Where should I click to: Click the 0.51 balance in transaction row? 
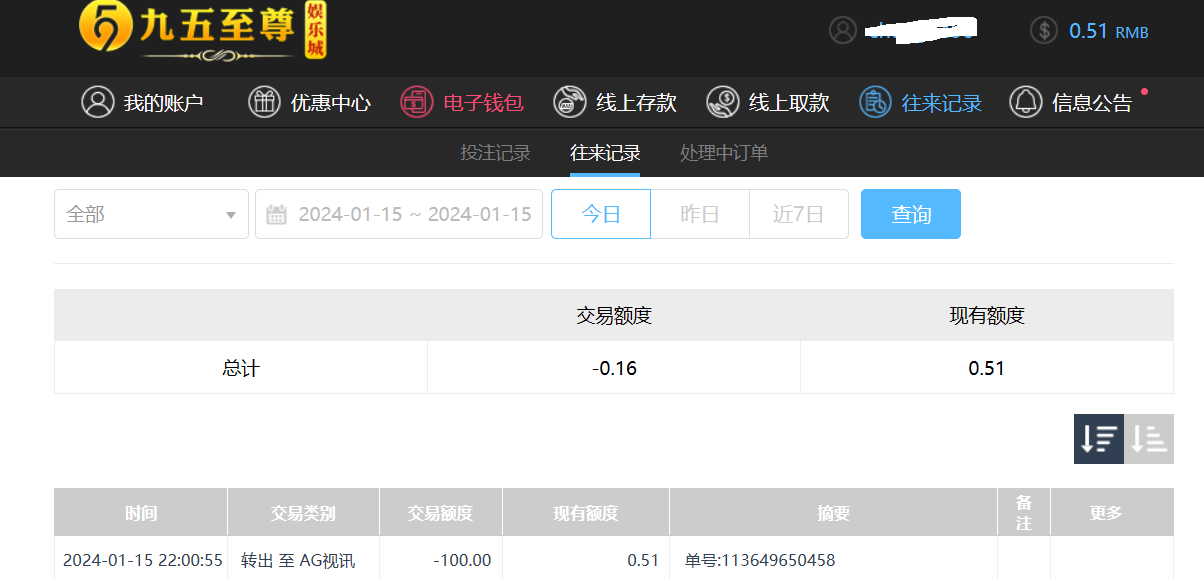[x=643, y=560]
